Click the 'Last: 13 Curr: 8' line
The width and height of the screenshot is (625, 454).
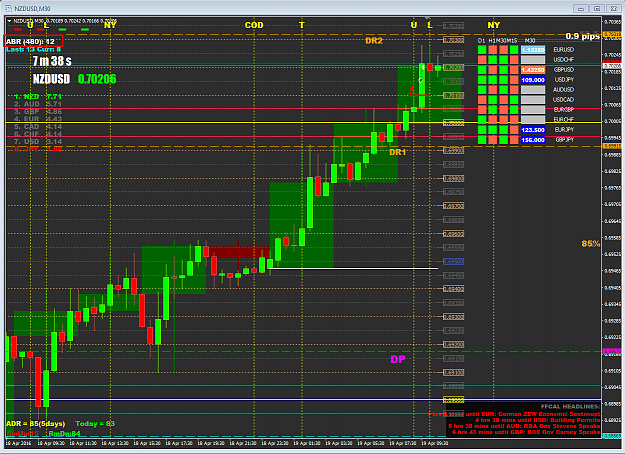(x=33, y=49)
